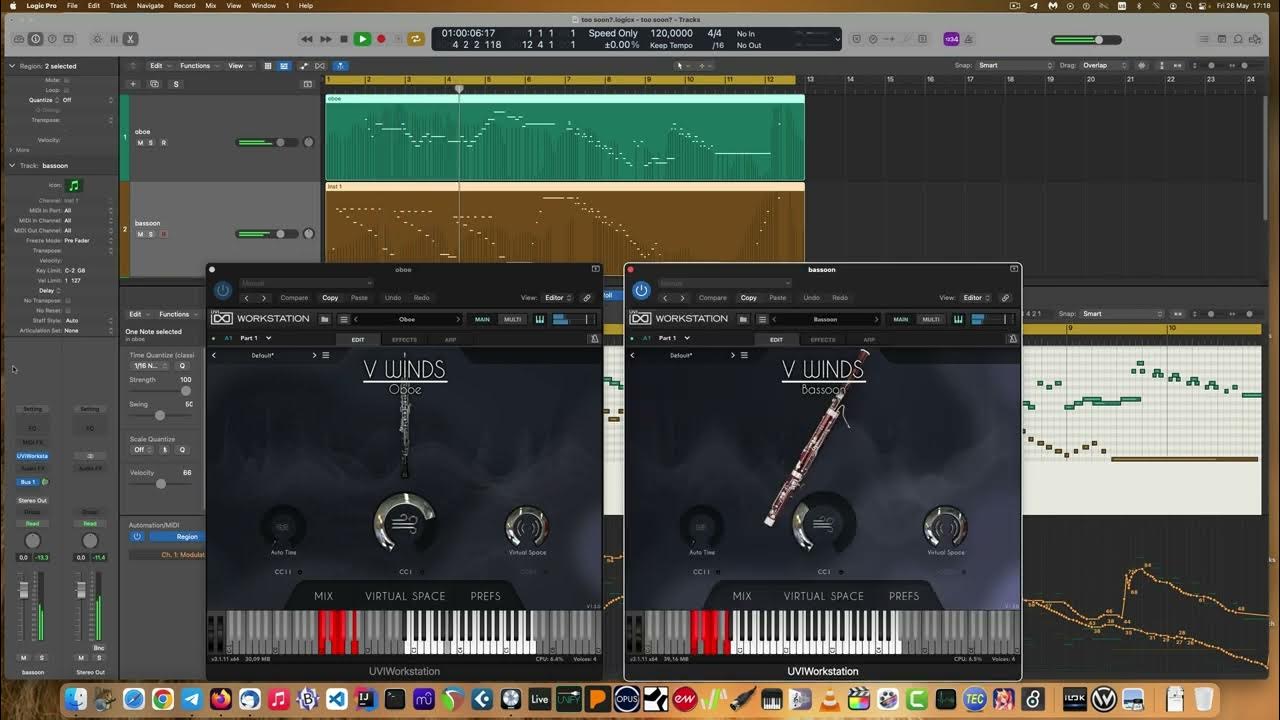Click MIX in the bassoon V Winds panel
The image size is (1280, 720).
(x=742, y=596)
